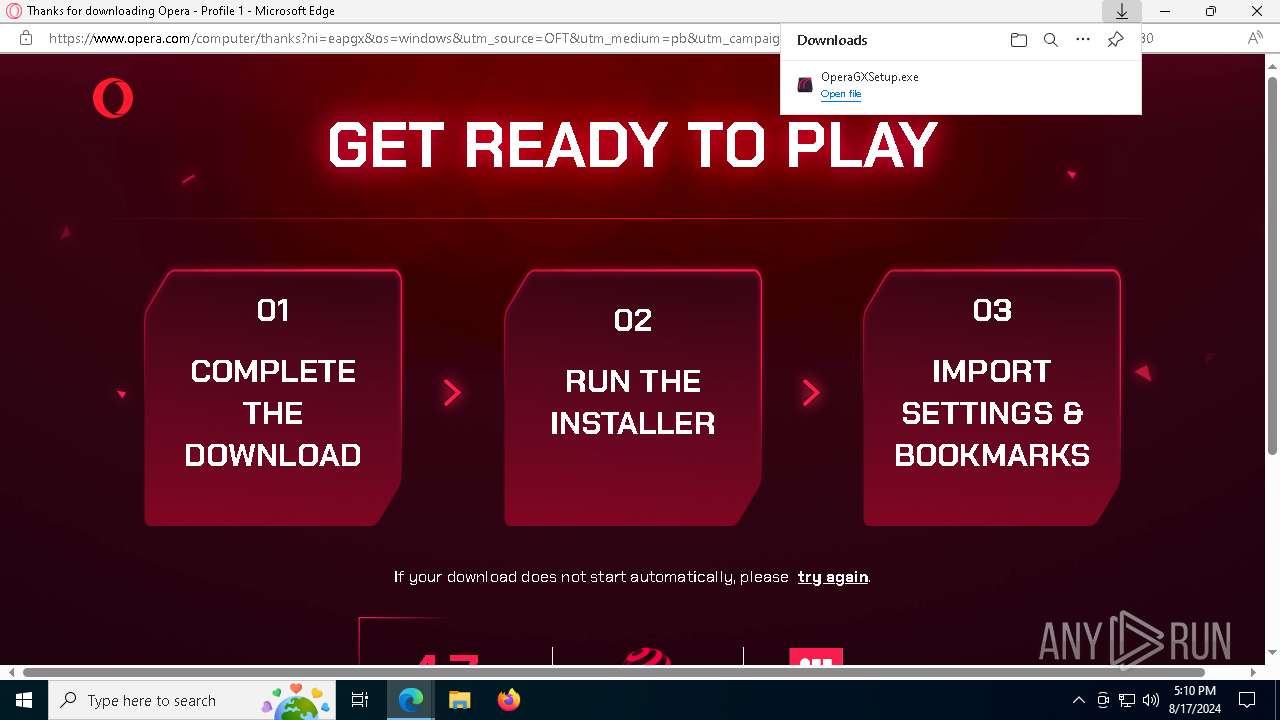Screen dimensions: 1280x720
Task: Click the Downloads panel title
Action: coord(832,40)
